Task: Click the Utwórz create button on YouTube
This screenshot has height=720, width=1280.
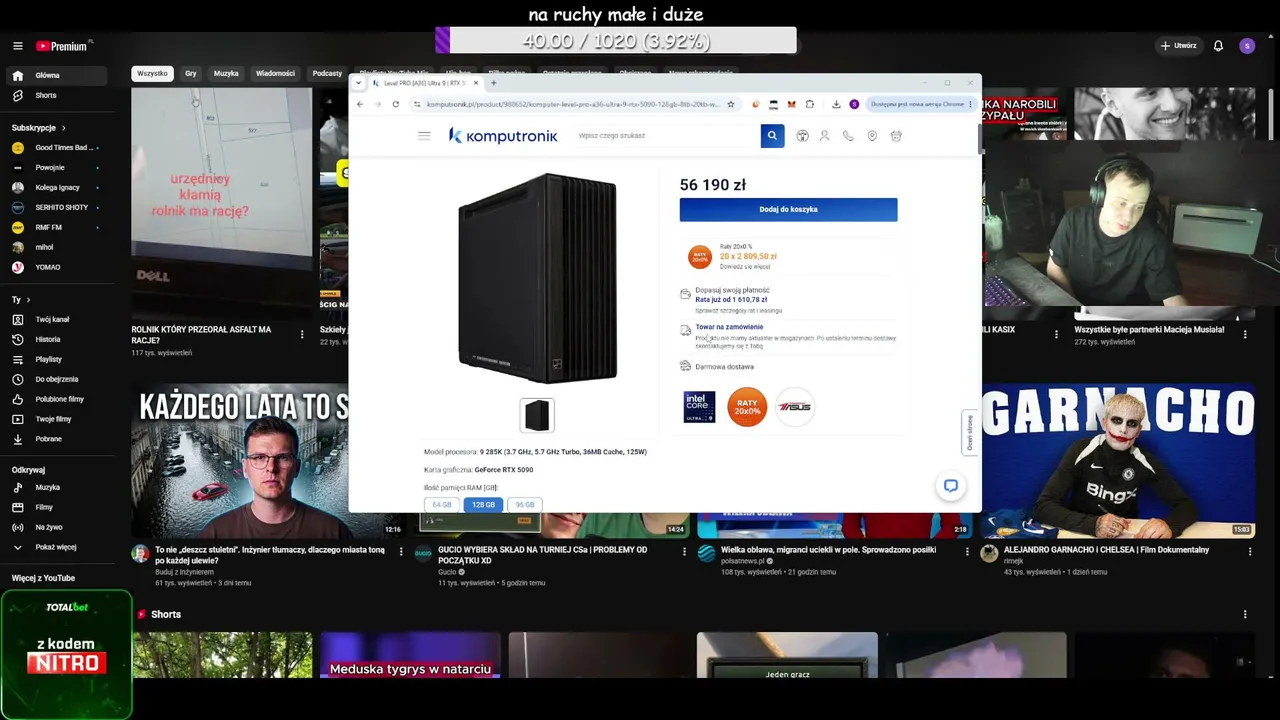Action: click(x=1178, y=46)
